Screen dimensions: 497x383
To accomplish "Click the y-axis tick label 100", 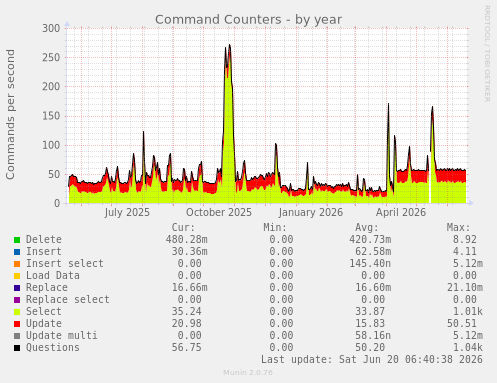I will coord(51,145).
